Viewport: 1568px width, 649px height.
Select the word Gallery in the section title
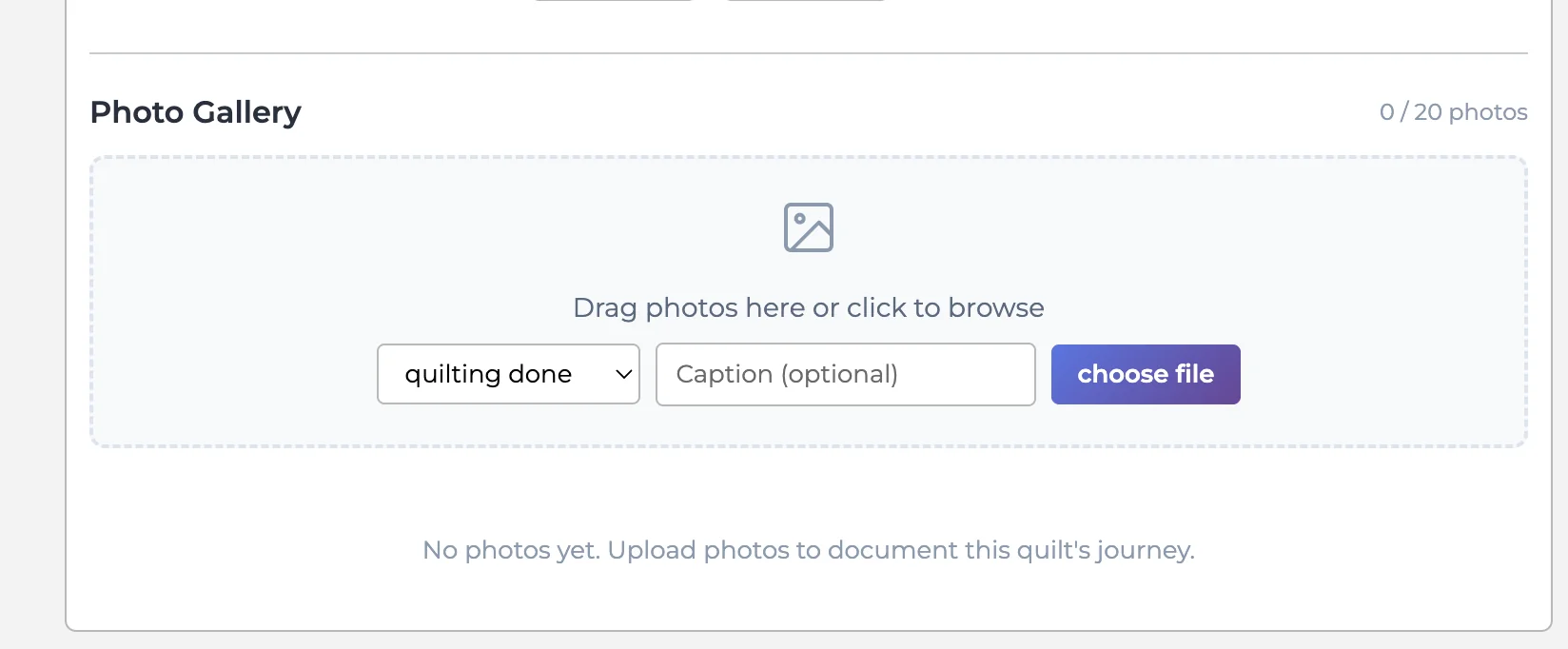point(247,112)
